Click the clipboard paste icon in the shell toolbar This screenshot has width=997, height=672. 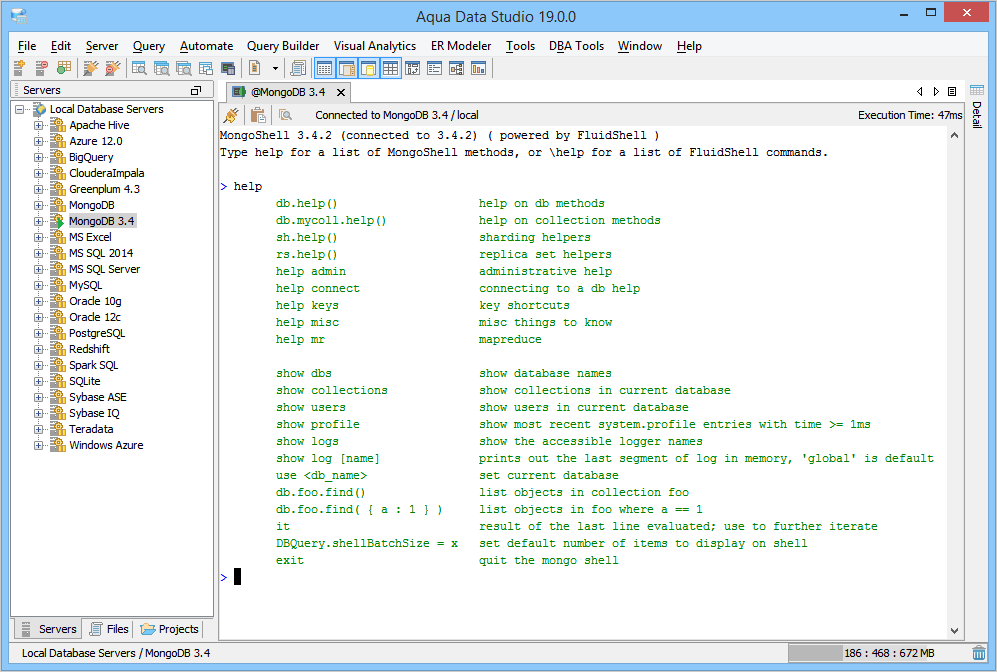258,115
